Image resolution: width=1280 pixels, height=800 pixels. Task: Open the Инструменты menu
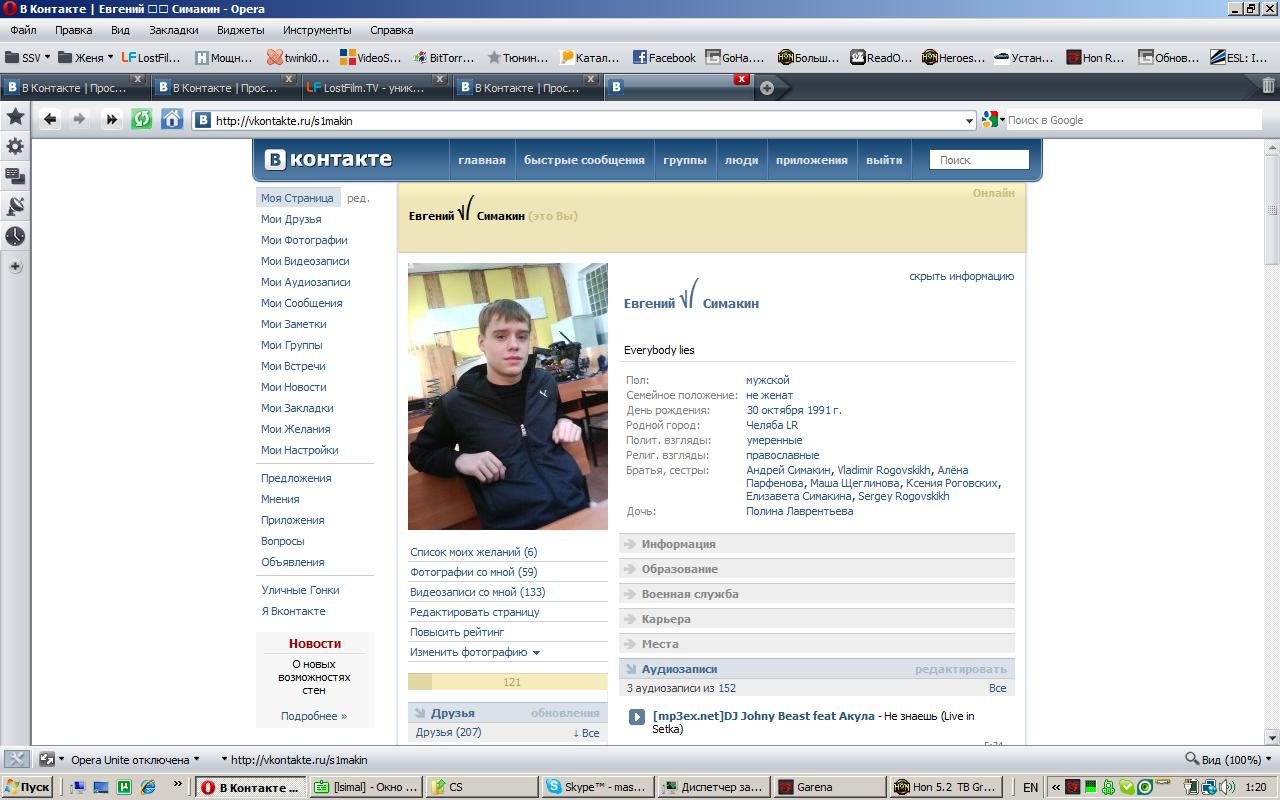[317, 30]
